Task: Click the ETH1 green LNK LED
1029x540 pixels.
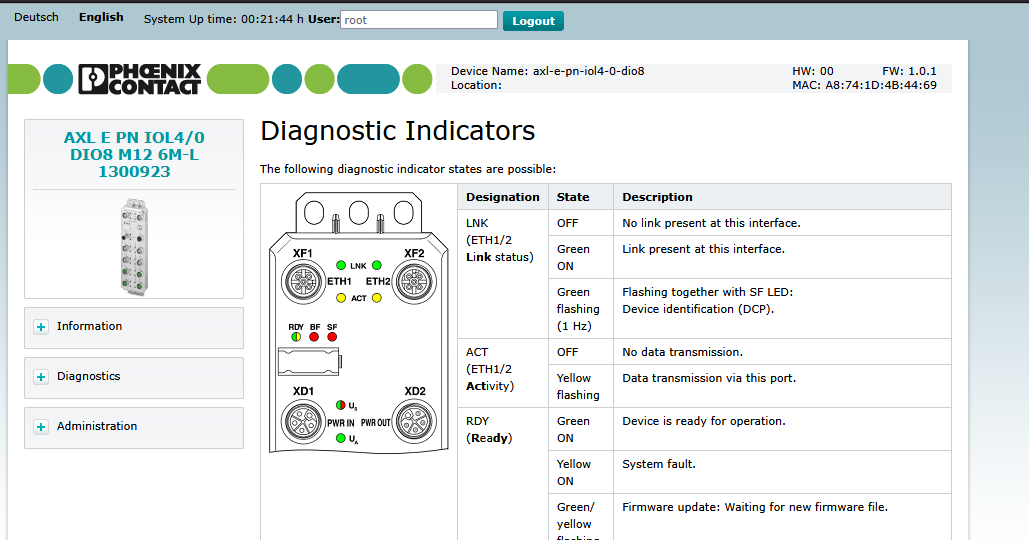Action: pyautogui.click(x=341, y=266)
